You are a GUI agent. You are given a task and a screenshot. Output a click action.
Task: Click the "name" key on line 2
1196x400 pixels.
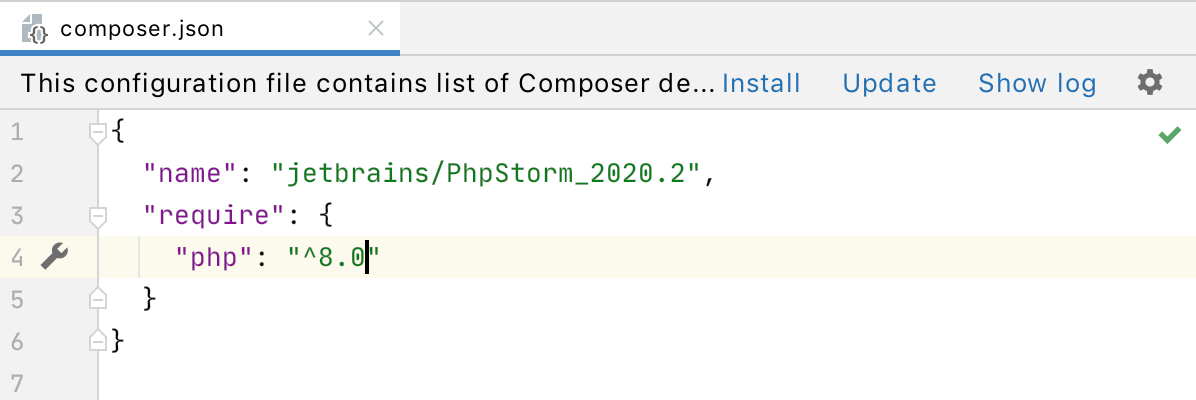click(192, 174)
